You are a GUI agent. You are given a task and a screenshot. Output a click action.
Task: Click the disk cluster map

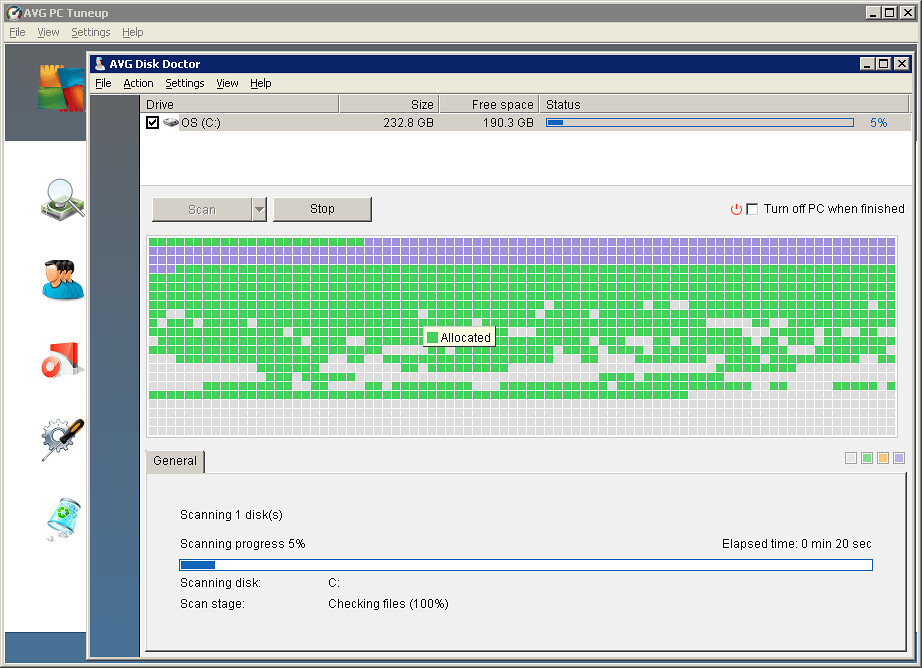522,336
